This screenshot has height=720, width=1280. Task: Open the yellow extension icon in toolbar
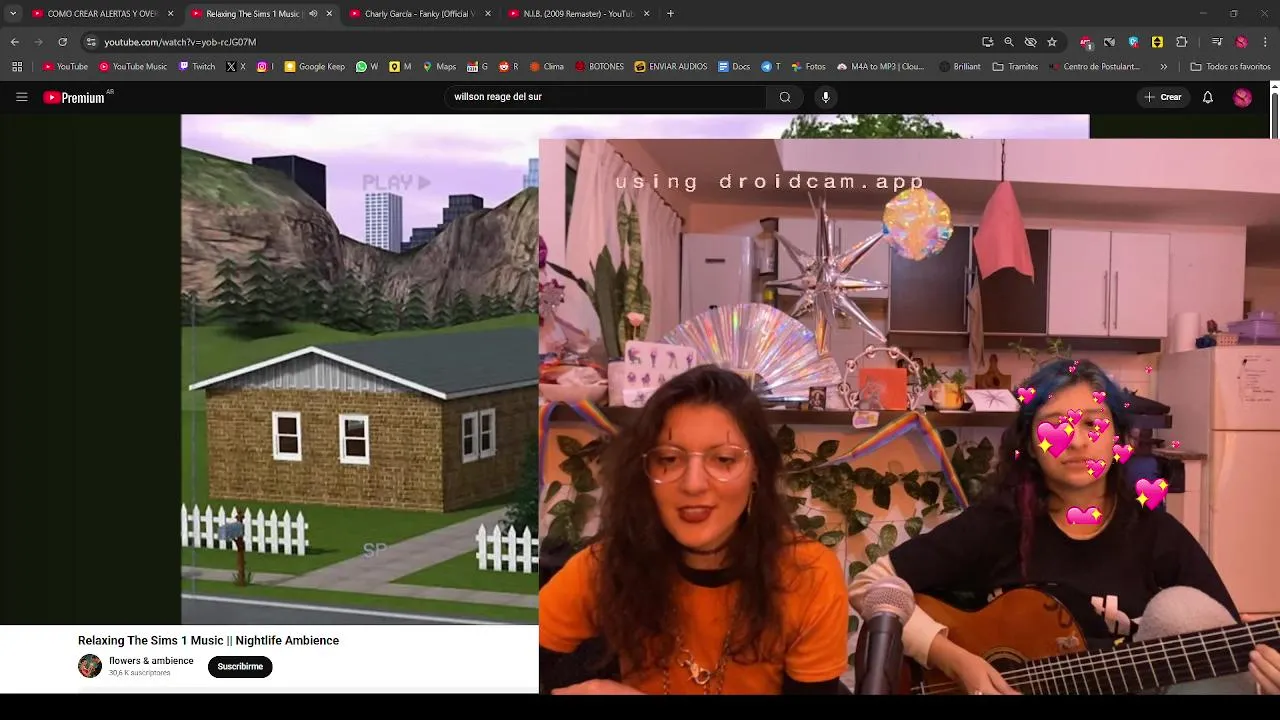1157,42
